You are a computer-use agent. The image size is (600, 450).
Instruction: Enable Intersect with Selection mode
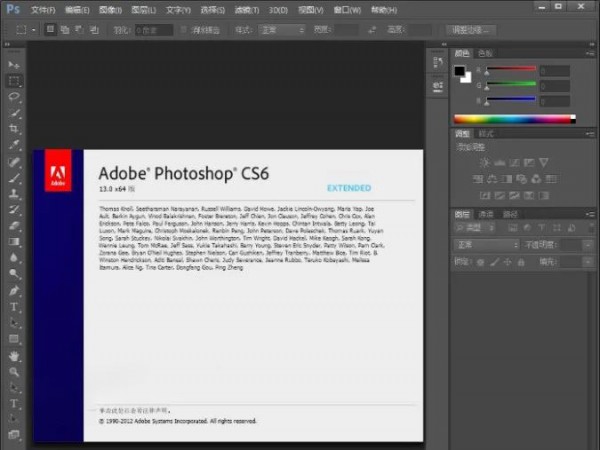(x=94, y=29)
